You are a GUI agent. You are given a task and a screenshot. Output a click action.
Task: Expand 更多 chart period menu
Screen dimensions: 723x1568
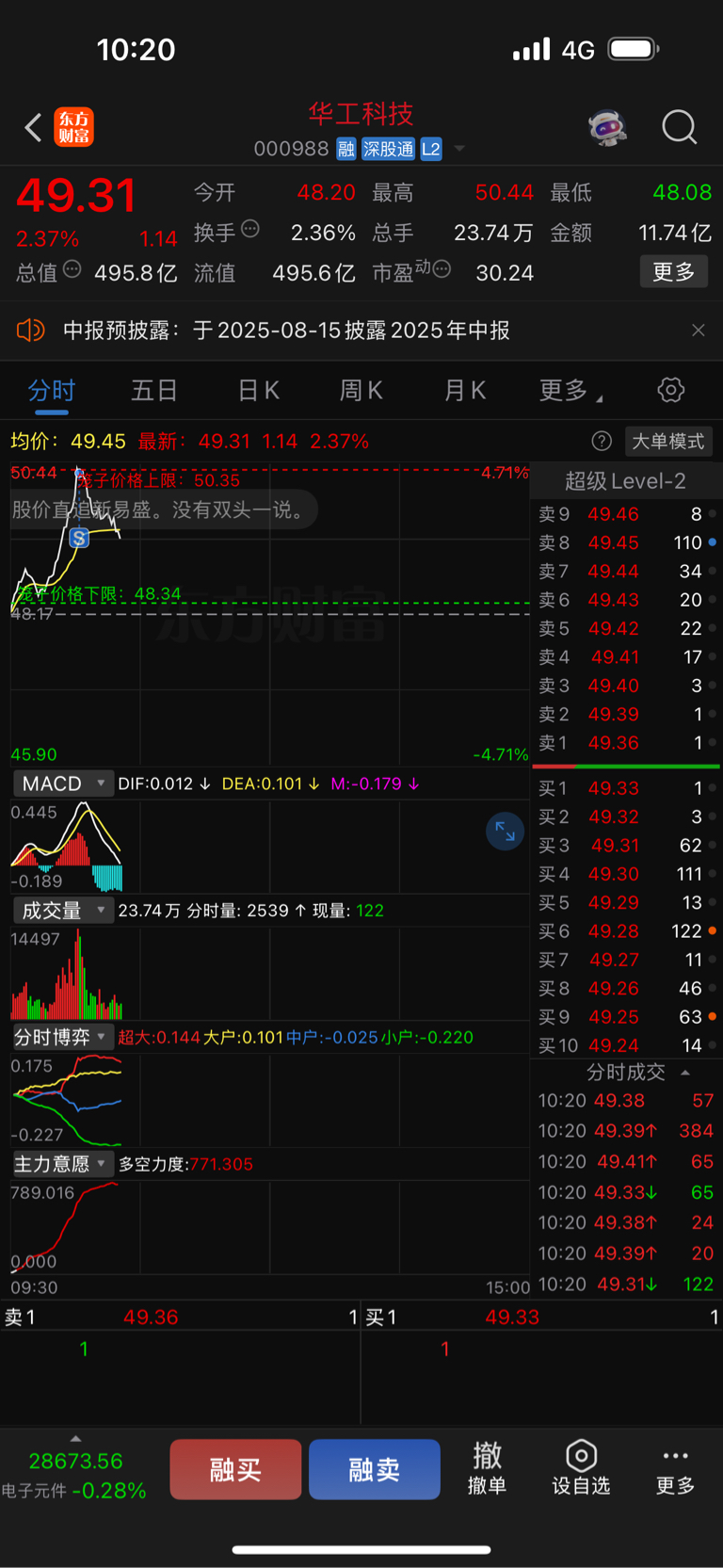(570, 390)
